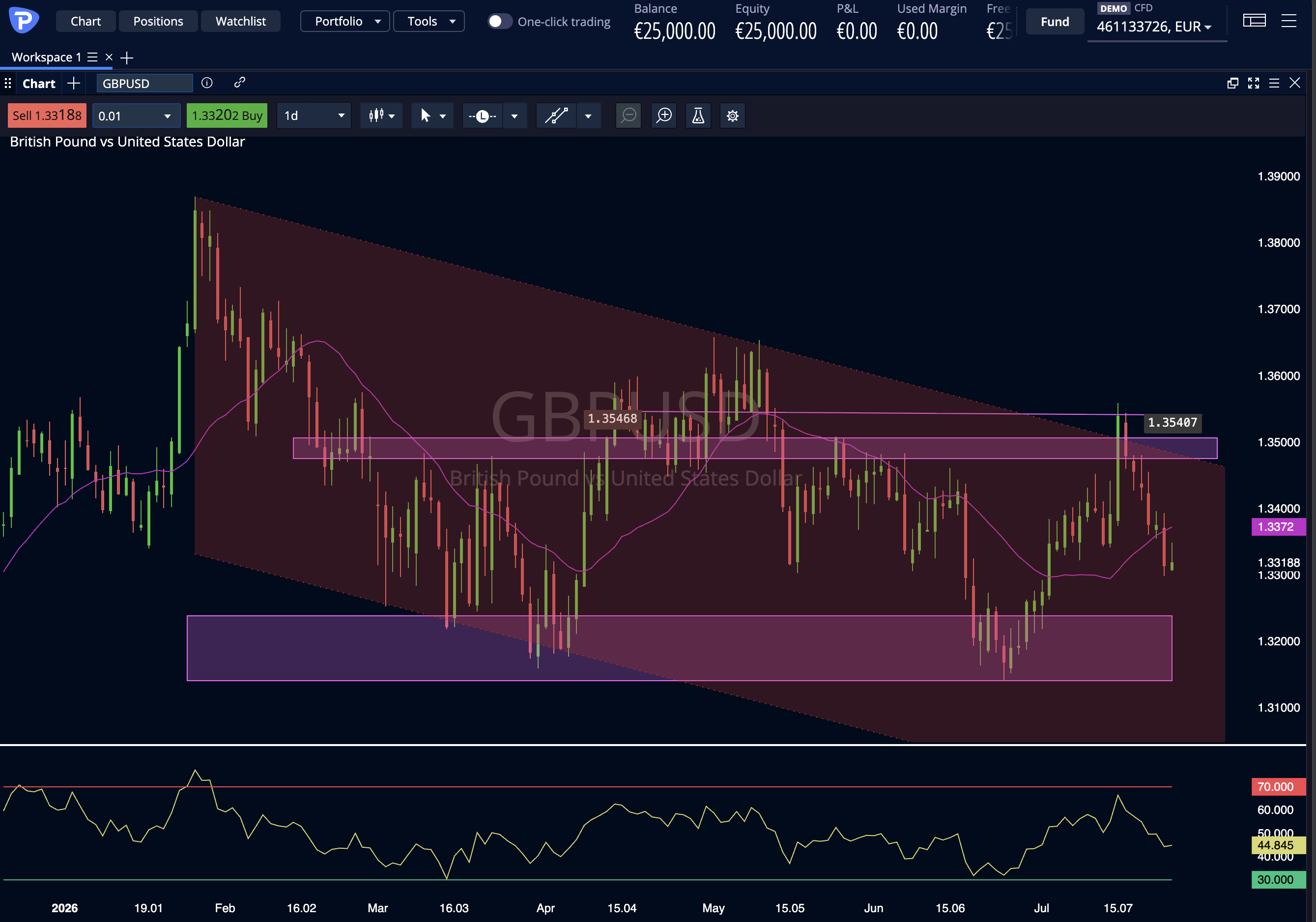
Task: Open the Chart top menu item
Action: click(86, 21)
